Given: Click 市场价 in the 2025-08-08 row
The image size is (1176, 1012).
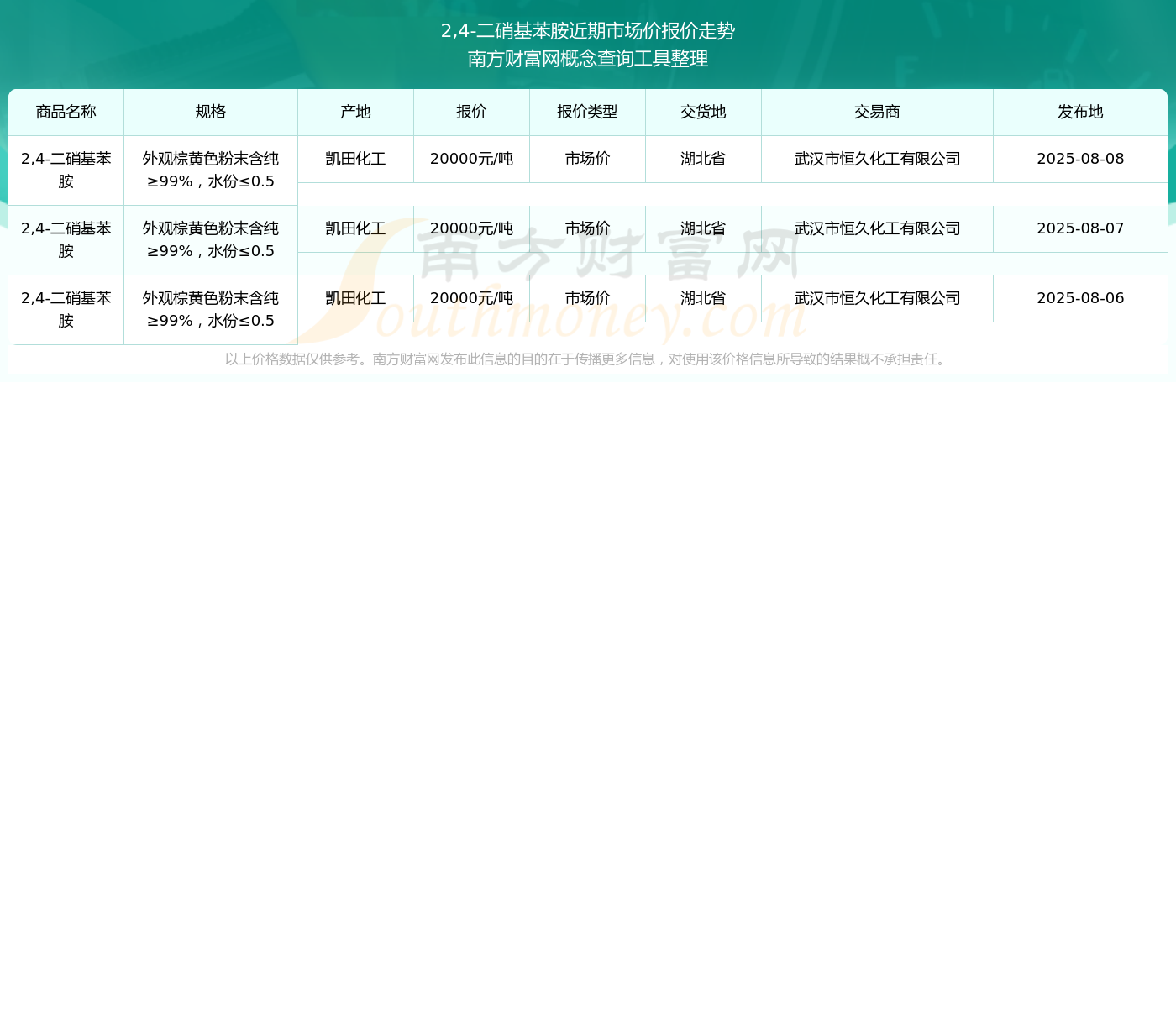Looking at the screenshot, I should 587,159.
